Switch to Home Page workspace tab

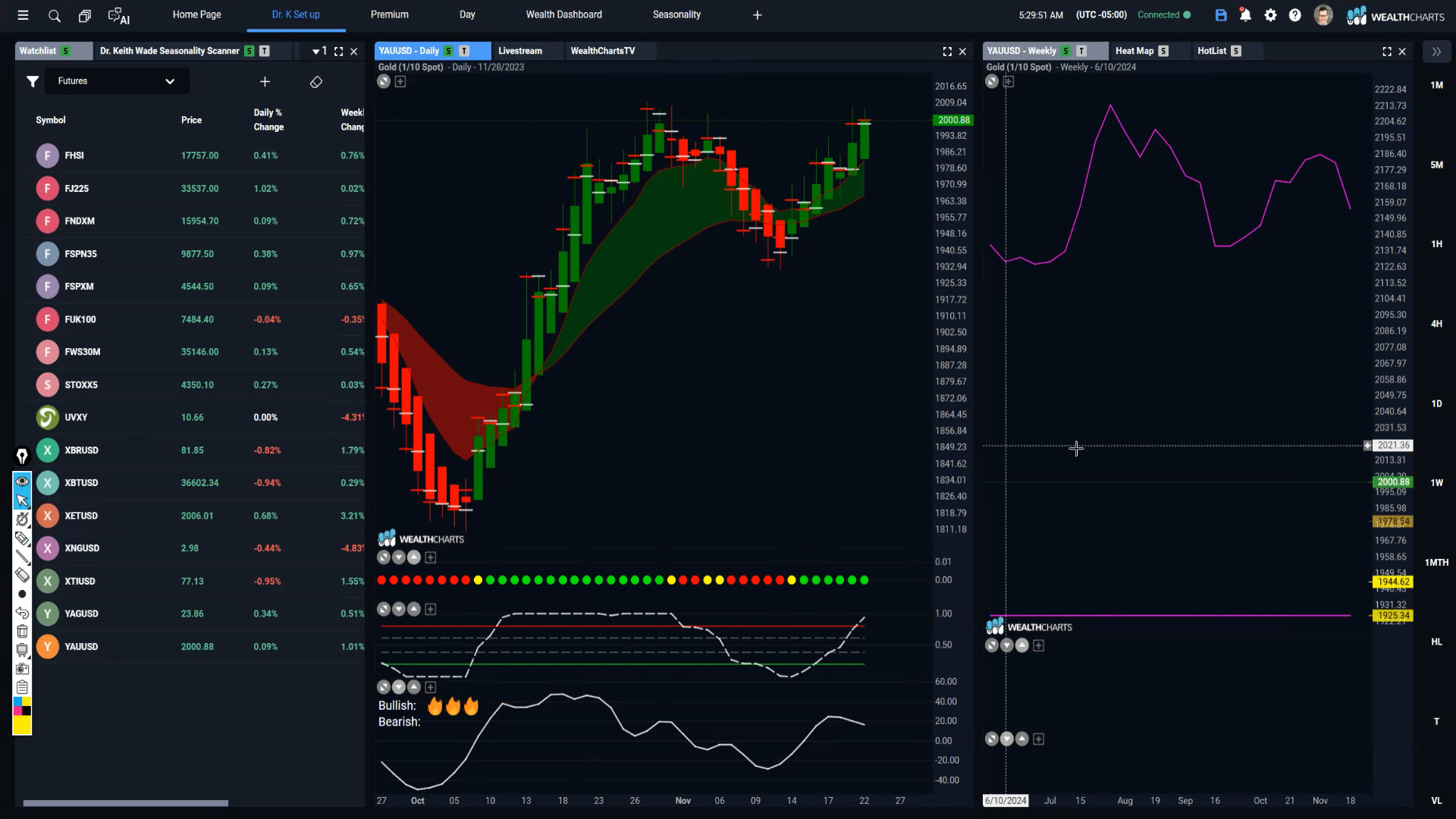(x=196, y=14)
